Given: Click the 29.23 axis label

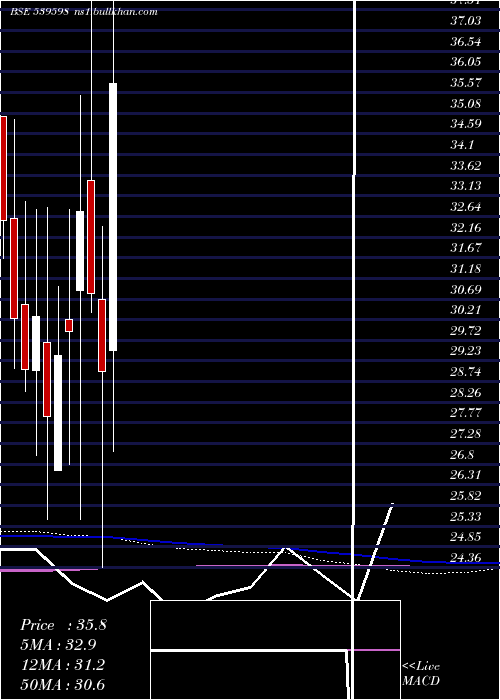Looking at the screenshot, I should coord(466,351).
